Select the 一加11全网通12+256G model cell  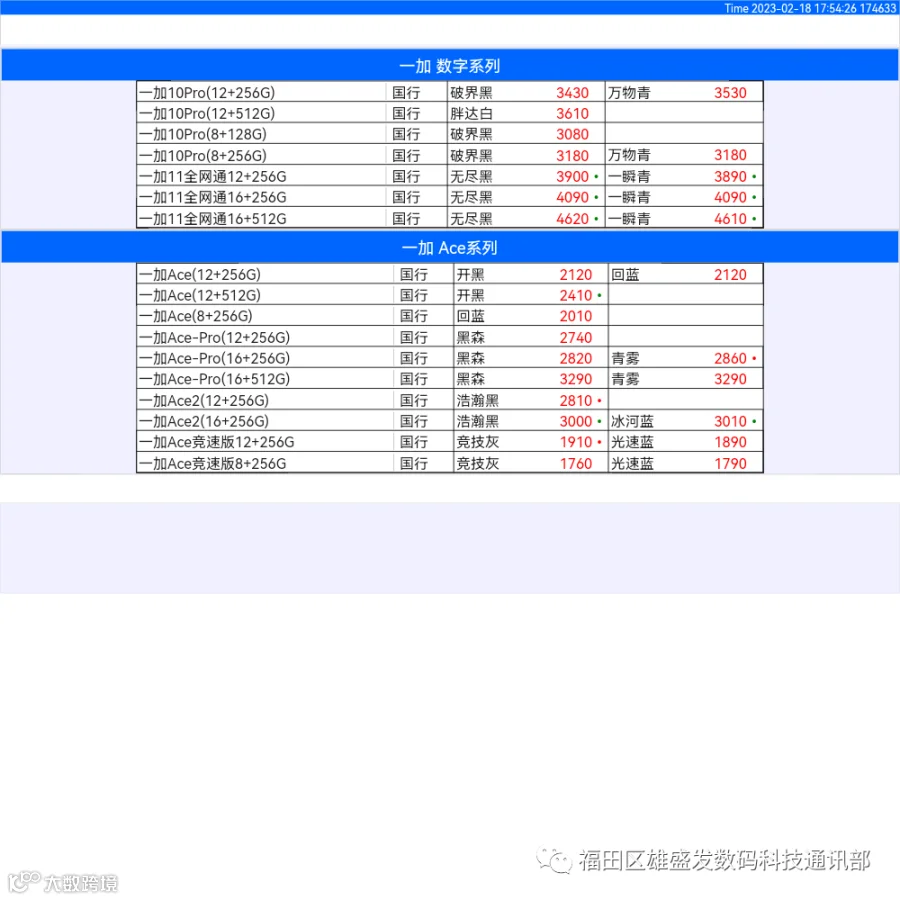pyautogui.click(x=262, y=176)
